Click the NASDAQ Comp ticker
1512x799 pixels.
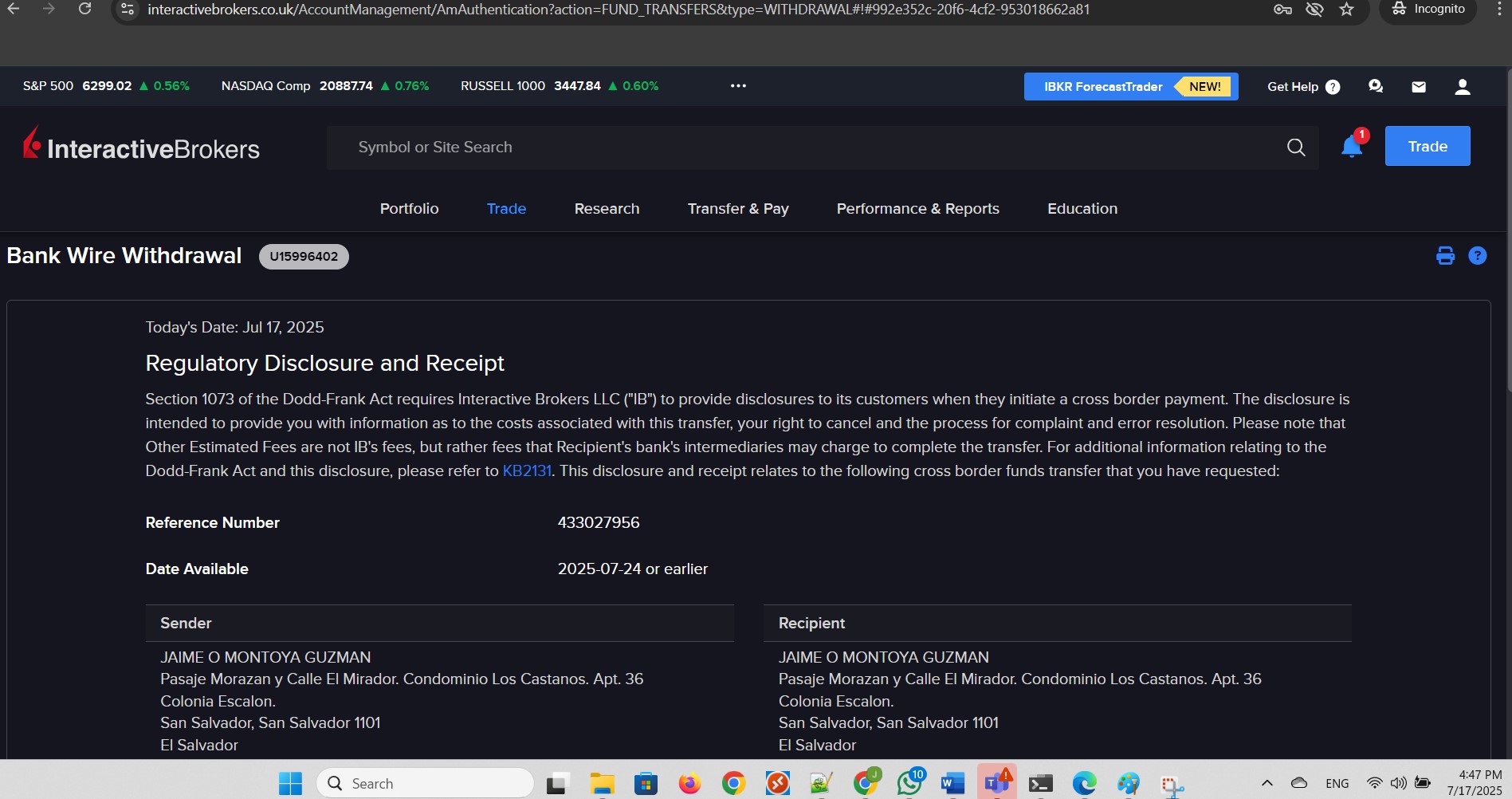click(x=325, y=86)
